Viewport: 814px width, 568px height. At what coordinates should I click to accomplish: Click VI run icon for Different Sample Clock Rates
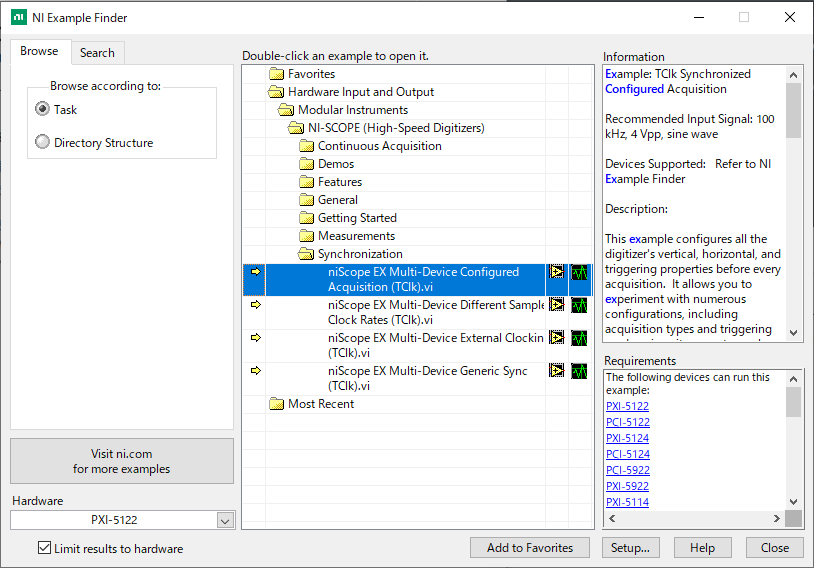pyautogui.click(x=557, y=305)
